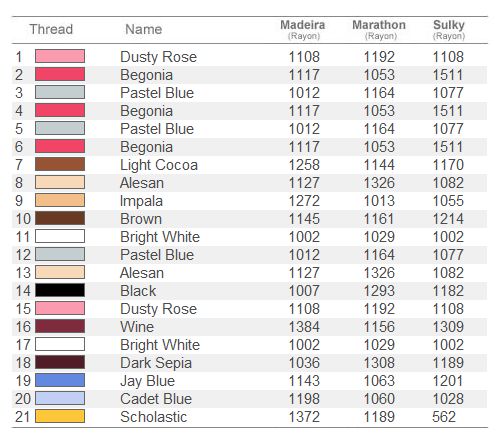Click the Thread column header
Image resolution: width=500 pixels, height=438 pixels.
coord(51,29)
